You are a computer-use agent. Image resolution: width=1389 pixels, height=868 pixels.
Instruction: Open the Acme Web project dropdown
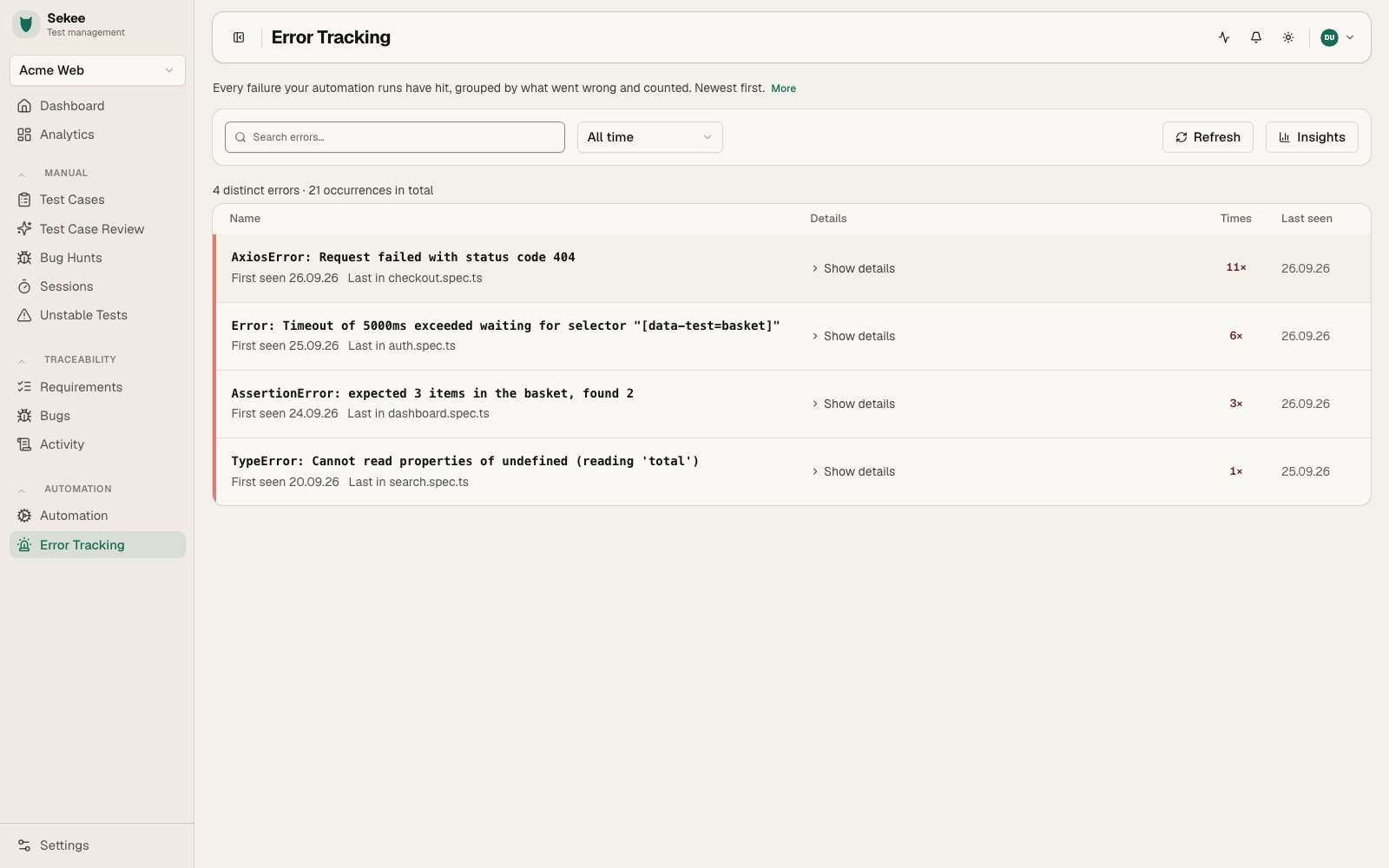point(97,70)
